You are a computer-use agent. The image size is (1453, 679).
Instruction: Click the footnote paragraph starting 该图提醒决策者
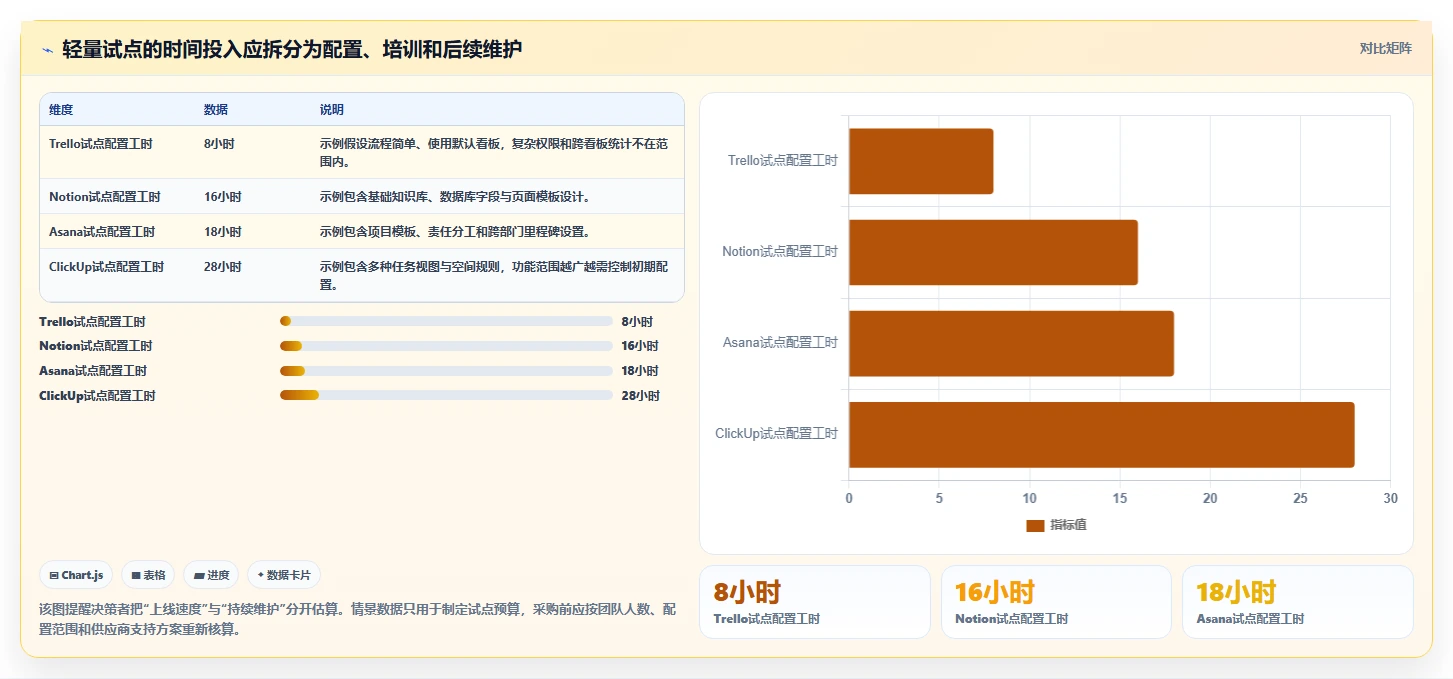(x=357, y=620)
